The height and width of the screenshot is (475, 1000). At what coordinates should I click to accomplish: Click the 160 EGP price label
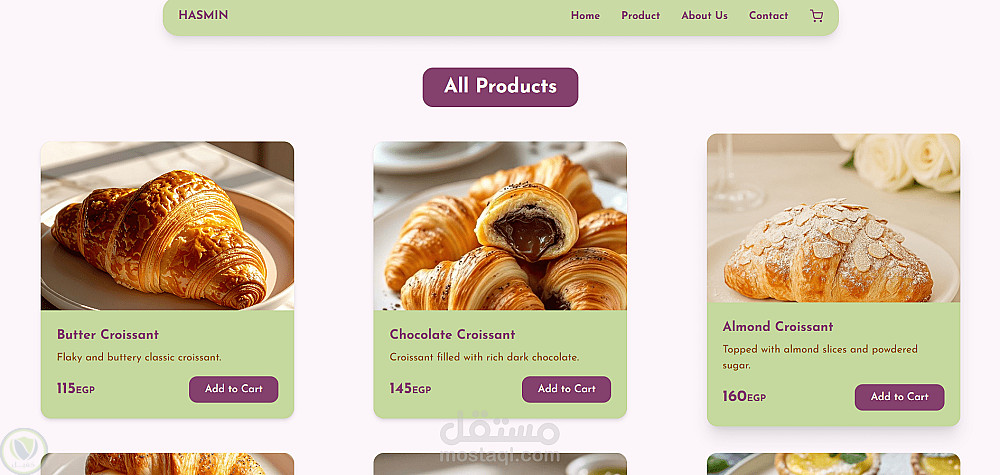coord(744,397)
